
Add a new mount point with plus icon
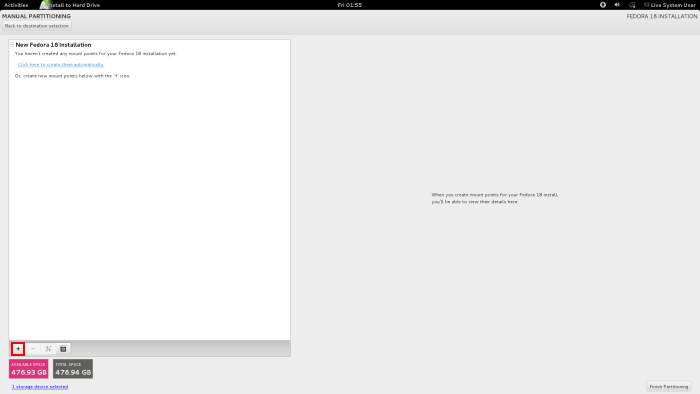(x=18, y=349)
